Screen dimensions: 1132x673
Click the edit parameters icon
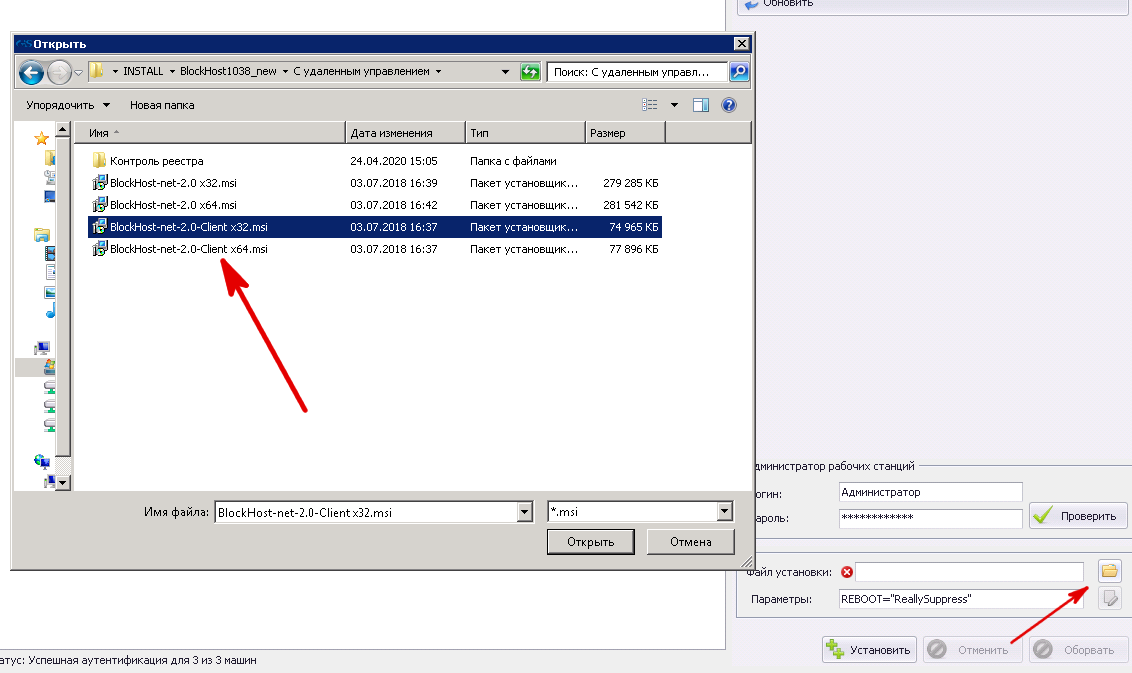1110,598
